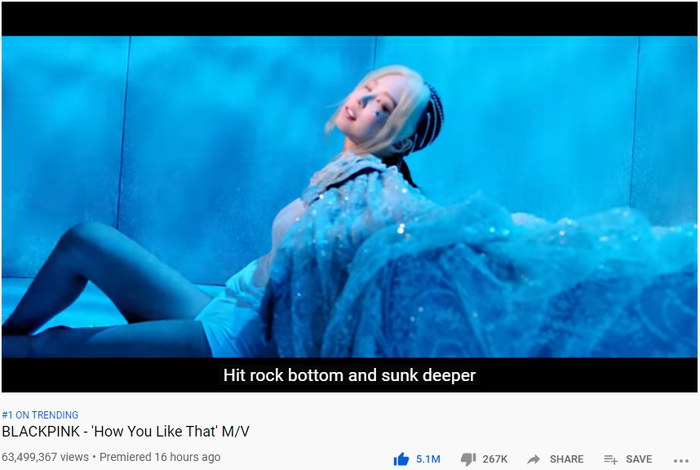Click the 267K dislike count
Viewport: 700px width, 470px height.
(495, 459)
